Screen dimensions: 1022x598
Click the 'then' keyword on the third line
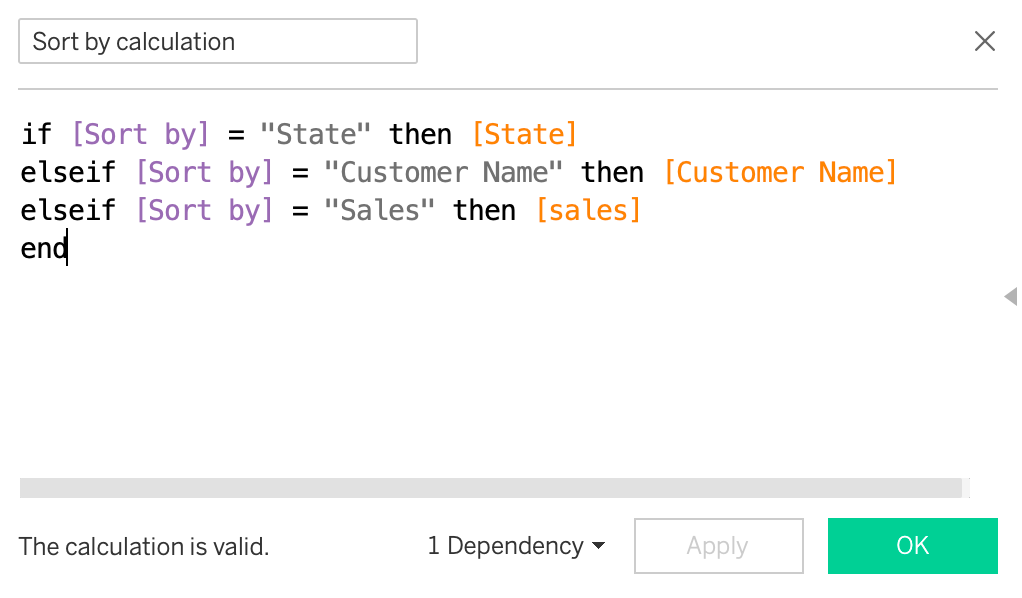click(x=484, y=210)
